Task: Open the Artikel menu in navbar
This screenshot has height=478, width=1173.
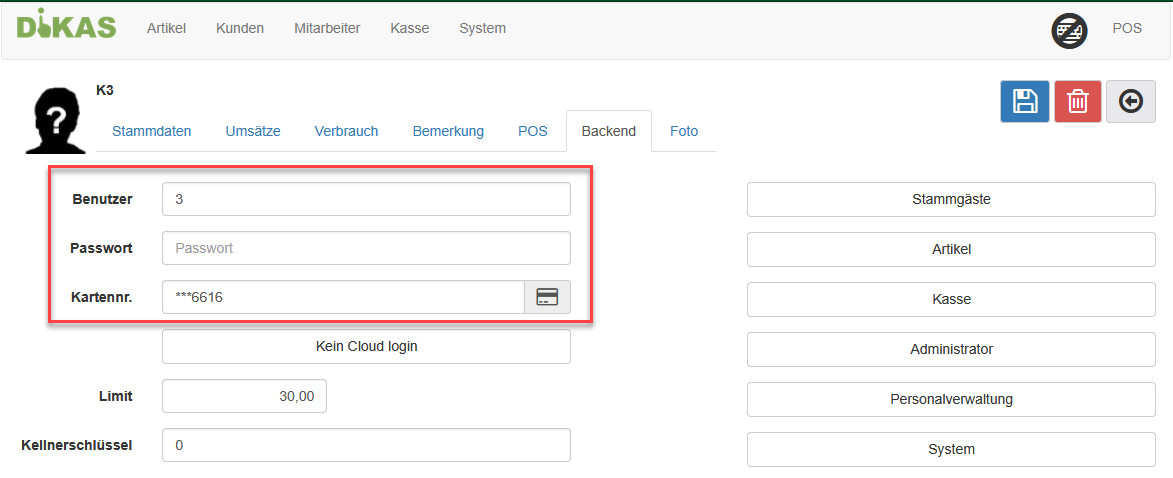Action: [166, 28]
